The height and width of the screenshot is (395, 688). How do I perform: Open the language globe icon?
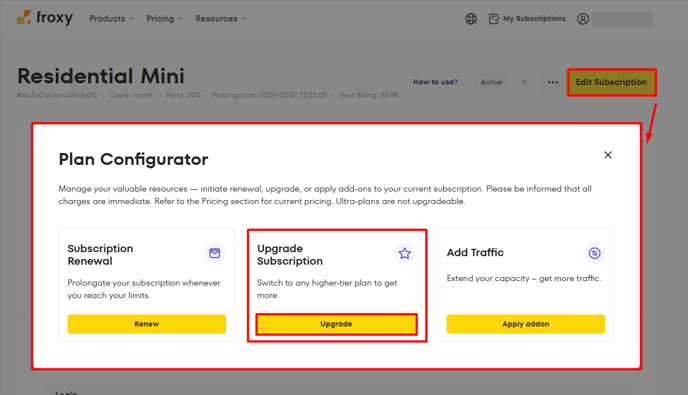[x=471, y=19]
